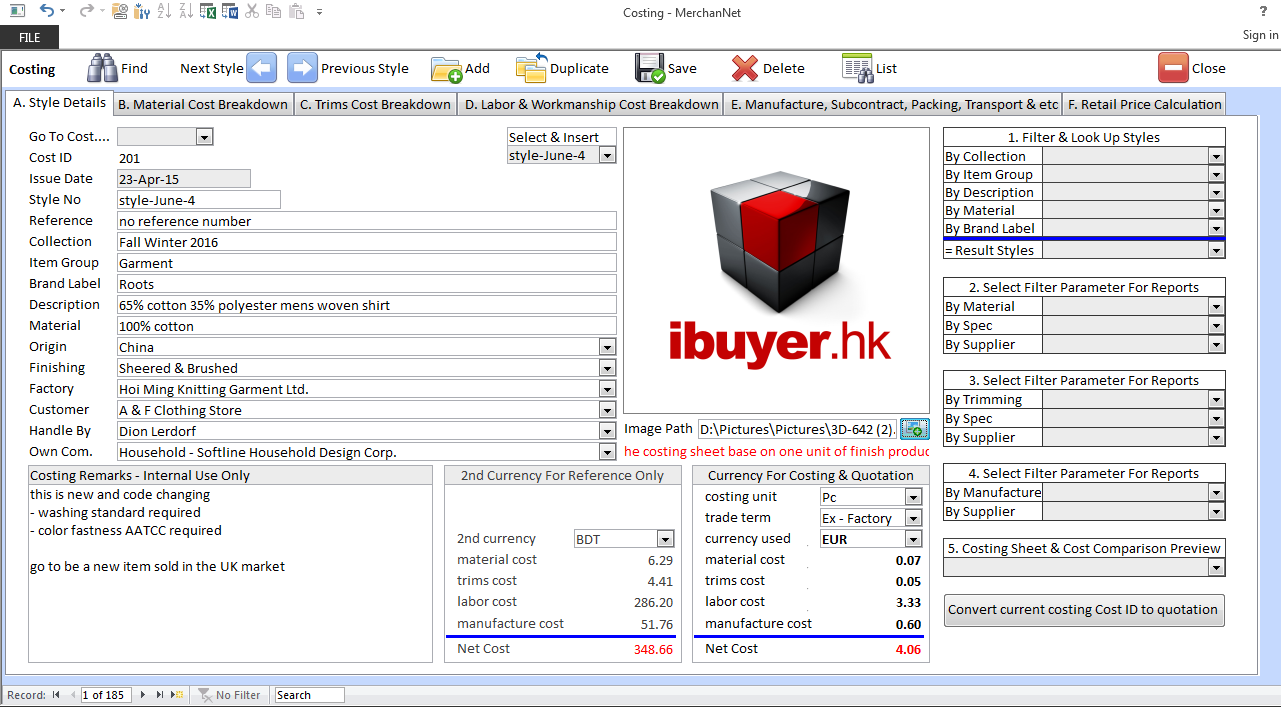Click the Save floppy disk icon
This screenshot has height=707, width=1281.
tap(650, 68)
